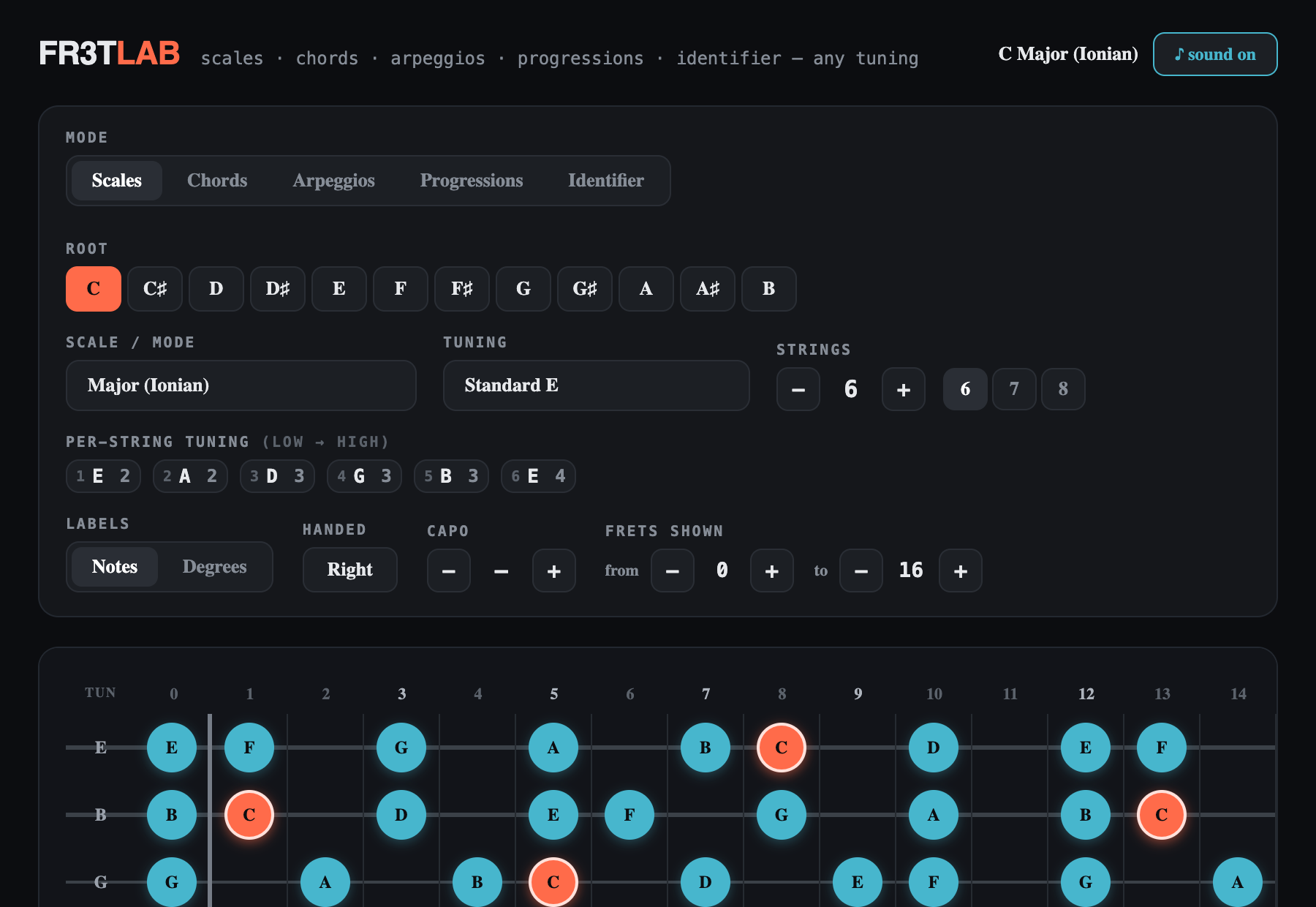Edit string 5 tuning B3
The height and width of the screenshot is (907, 1316).
coord(451,476)
